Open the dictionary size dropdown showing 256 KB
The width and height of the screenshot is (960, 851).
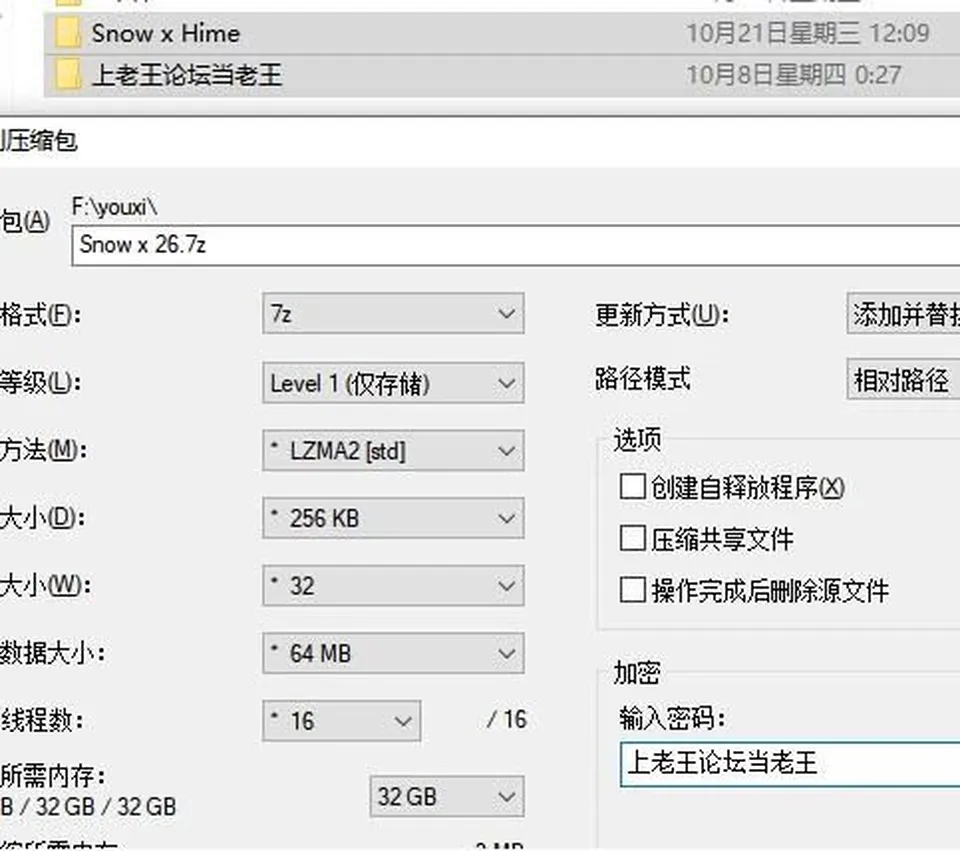[393, 519]
